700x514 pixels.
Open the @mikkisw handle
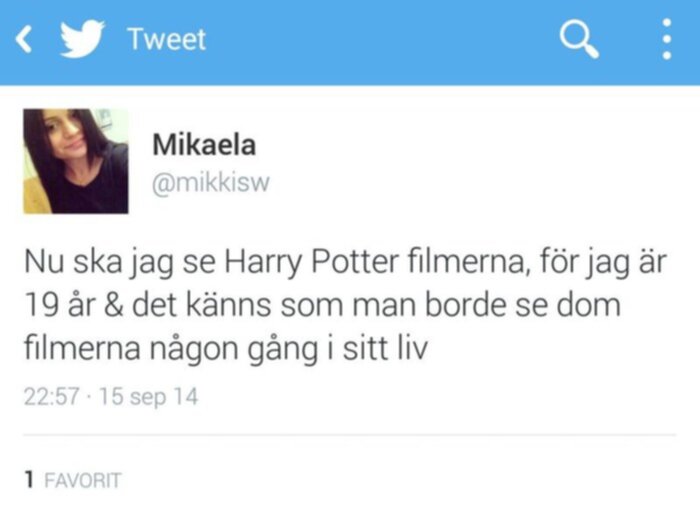point(211,183)
